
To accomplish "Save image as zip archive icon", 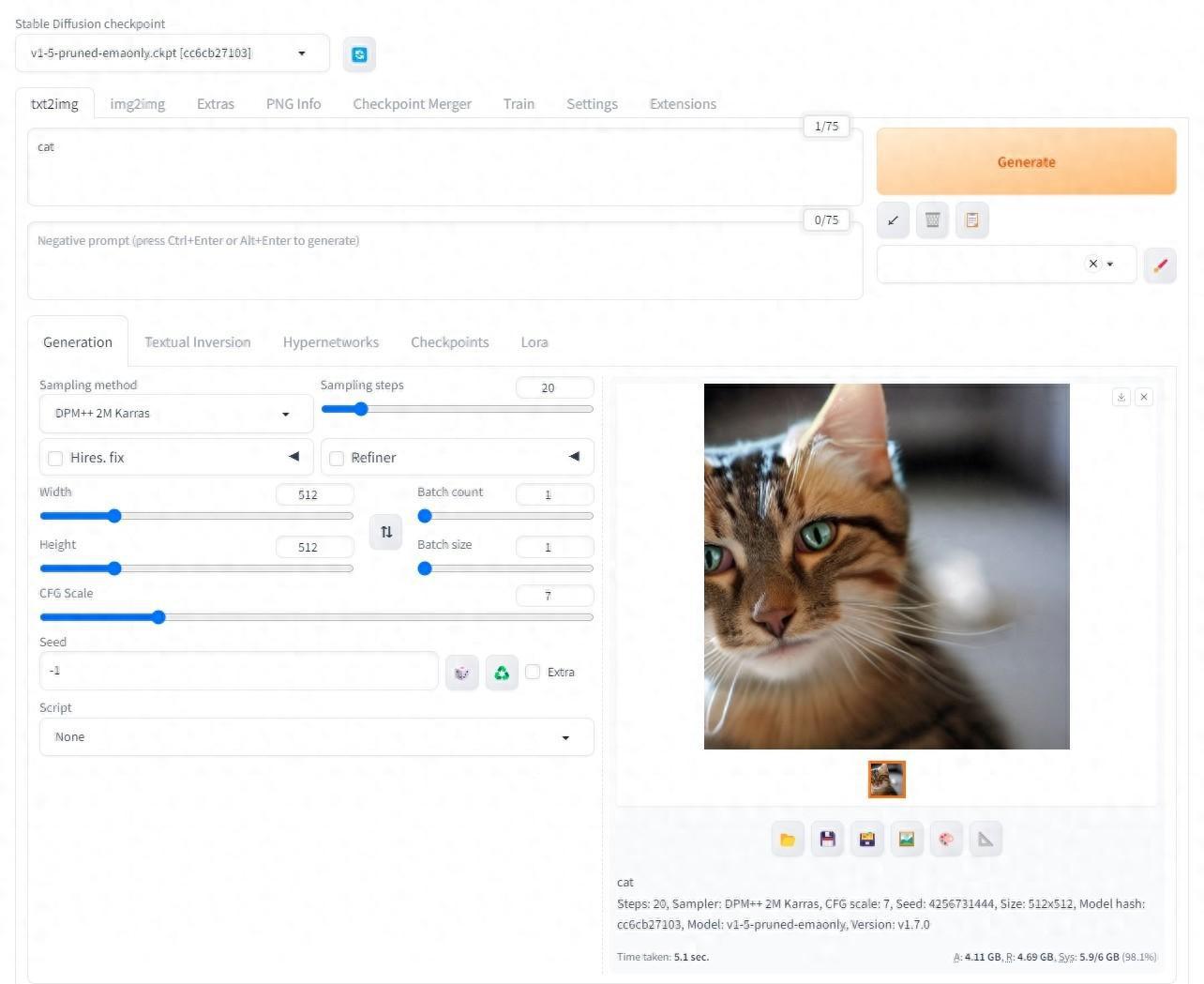I will pyautogui.click(x=867, y=840).
